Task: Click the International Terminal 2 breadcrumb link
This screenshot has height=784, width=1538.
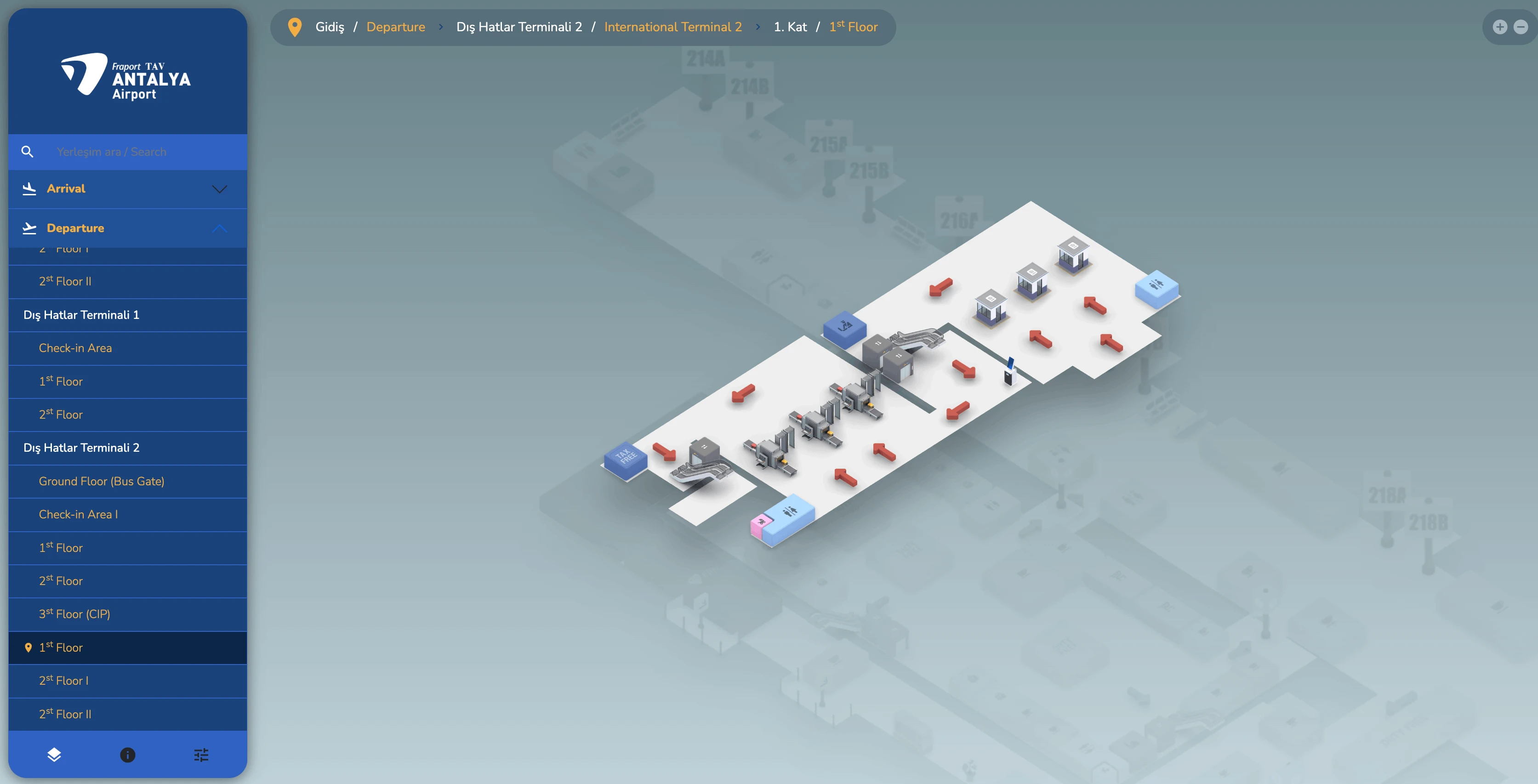Action: click(672, 27)
